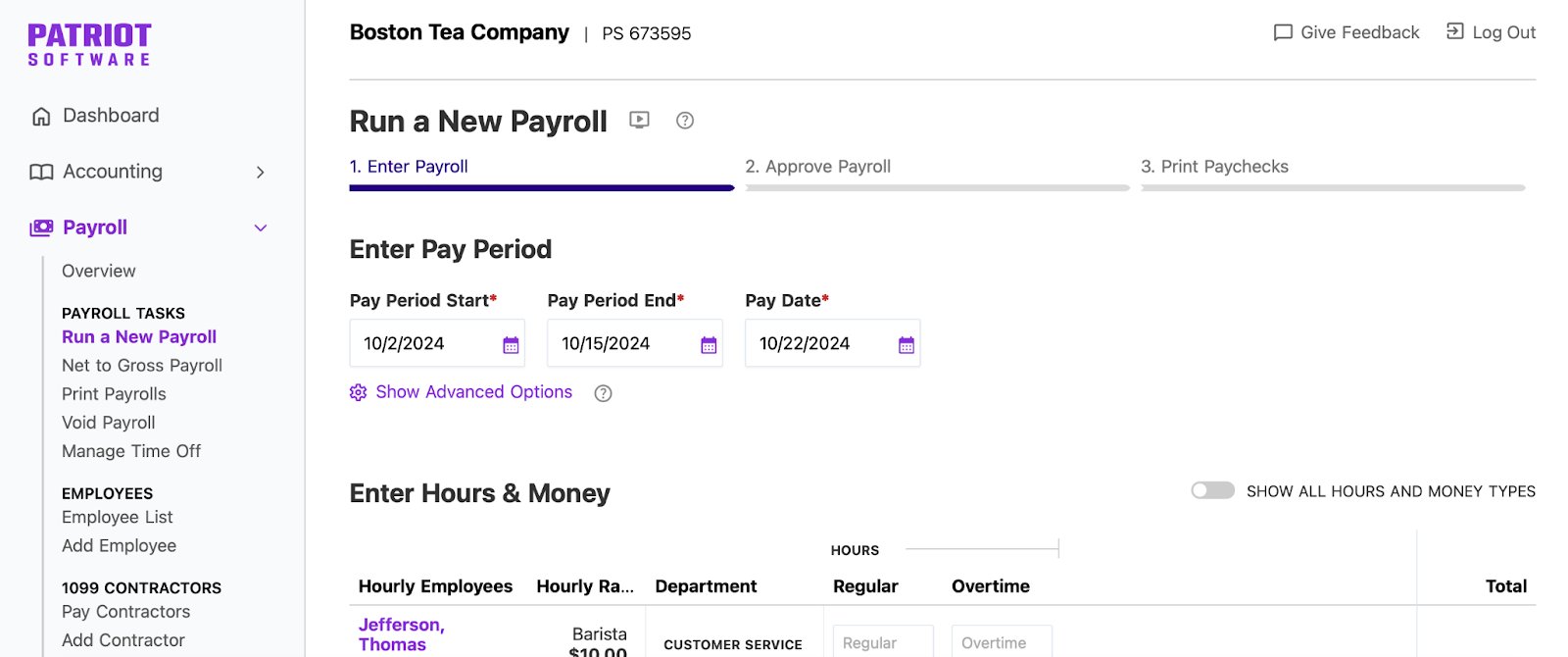
Task: Click the gear icon beside Show Advanced Options
Action: point(359,392)
